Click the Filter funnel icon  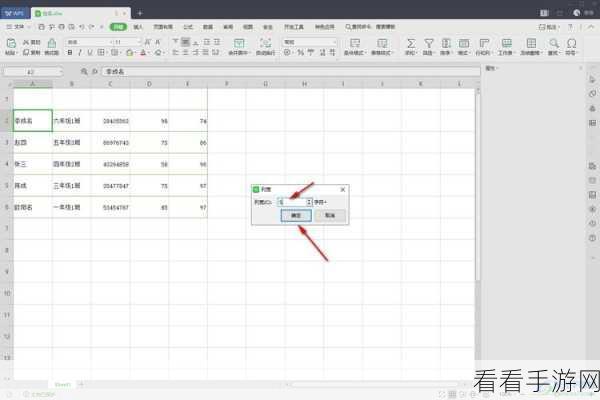(429, 43)
